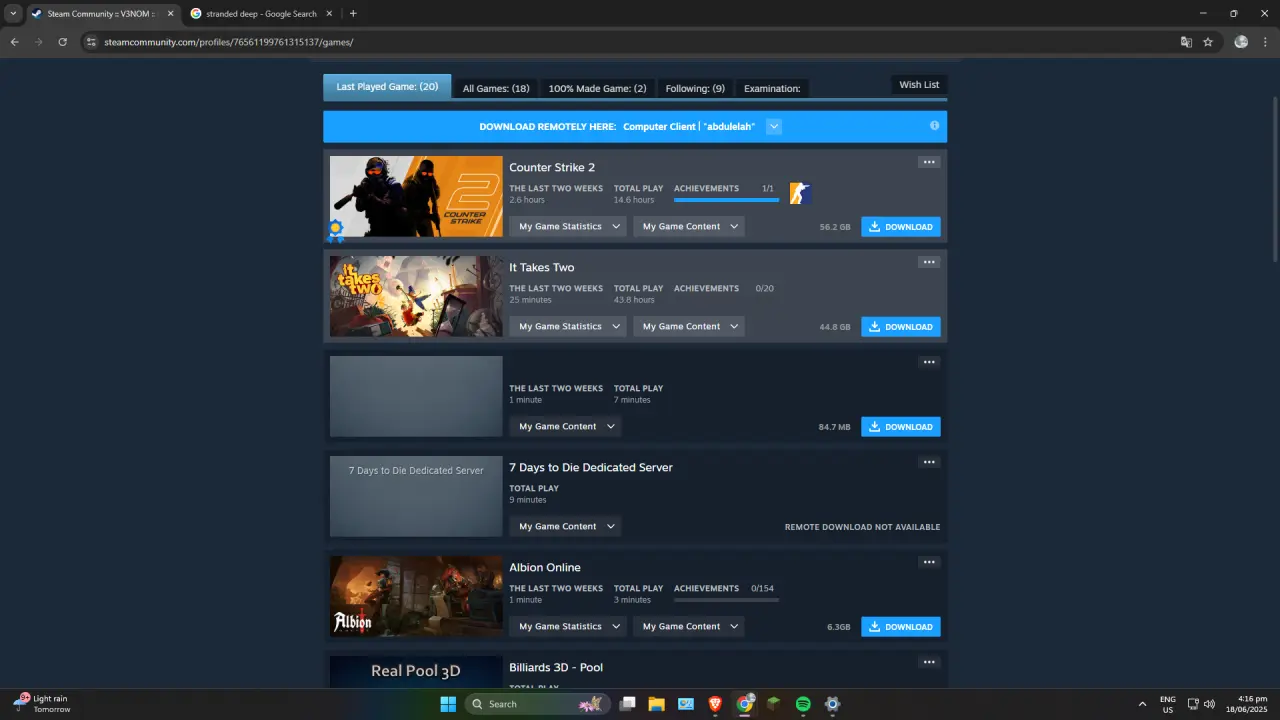Open the three-dot menu for 7 Days to Die Dedicated Server
This screenshot has width=1280, height=720.
(x=929, y=462)
